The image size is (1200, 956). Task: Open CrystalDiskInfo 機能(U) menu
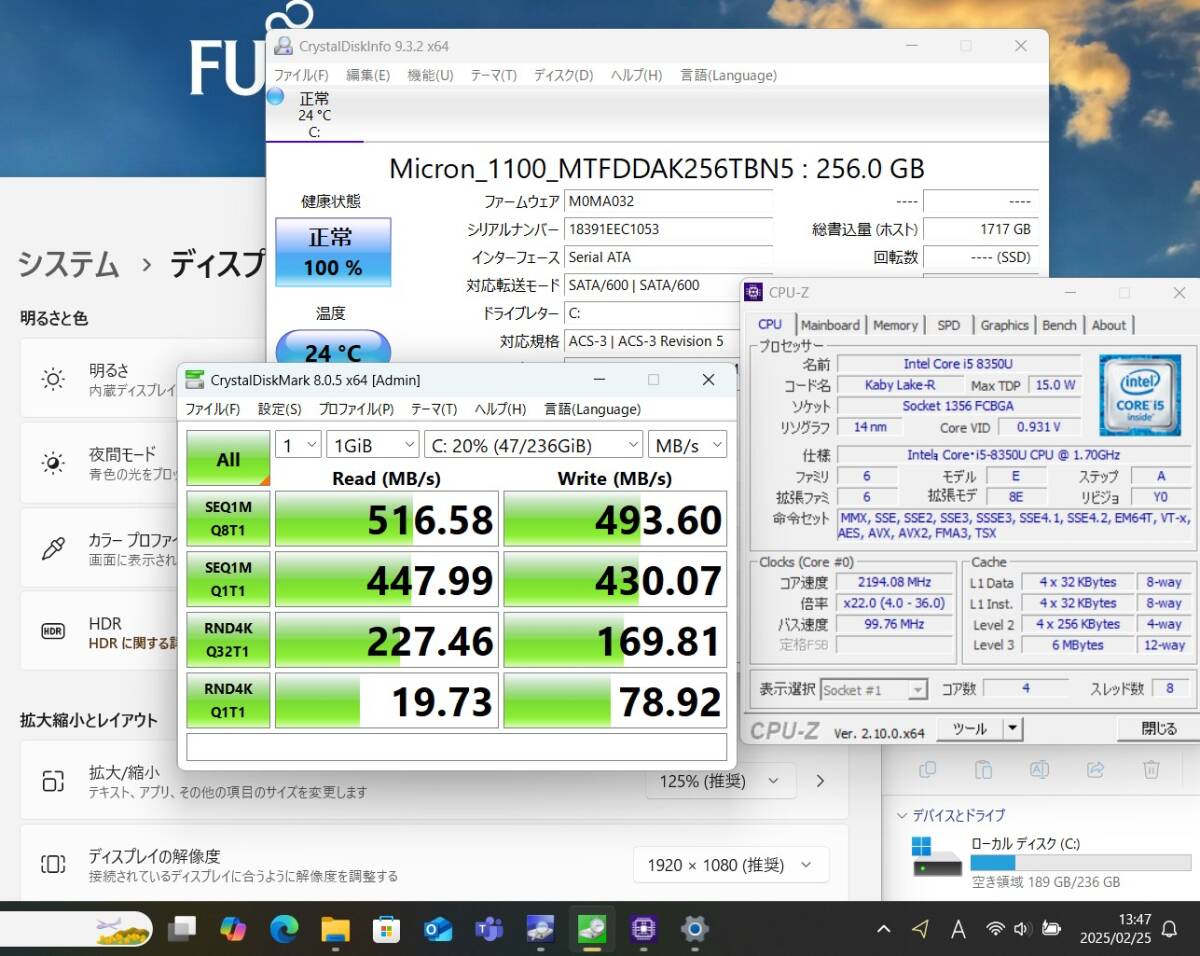[430, 75]
